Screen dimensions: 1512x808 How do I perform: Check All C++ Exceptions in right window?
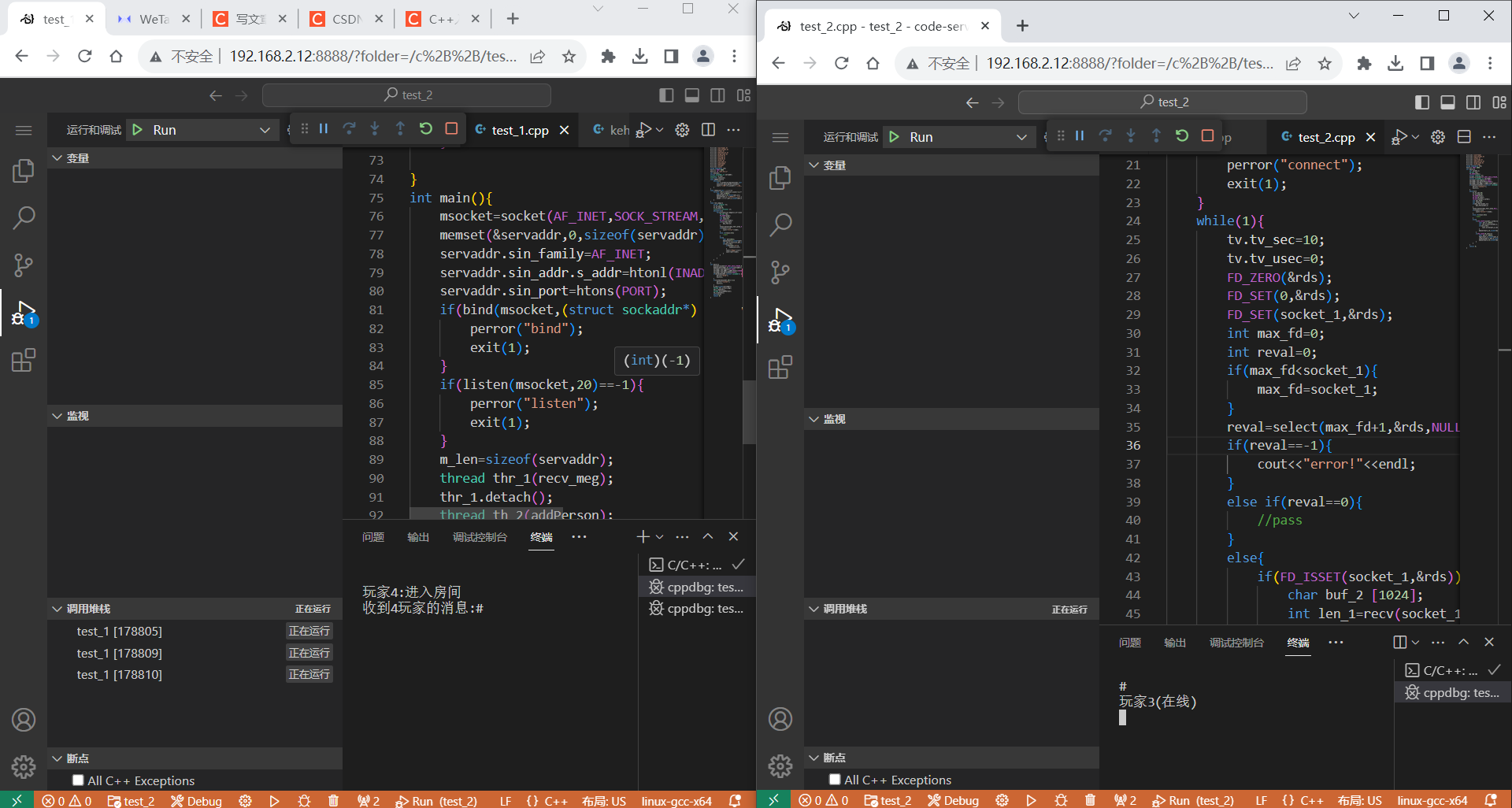click(x=835, y=780)
